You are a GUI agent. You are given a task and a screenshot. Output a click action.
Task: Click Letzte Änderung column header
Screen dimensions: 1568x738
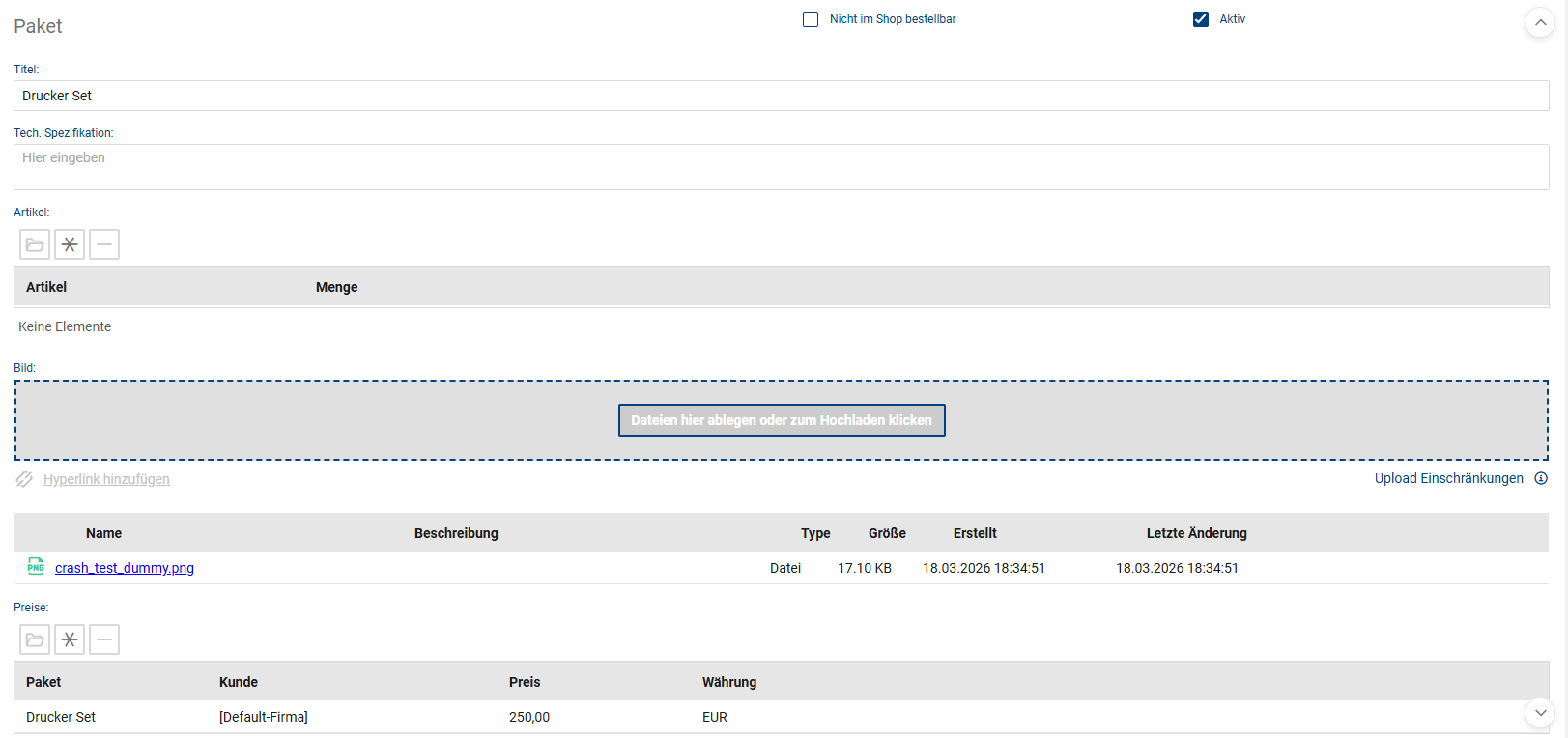click(1197, 533)
